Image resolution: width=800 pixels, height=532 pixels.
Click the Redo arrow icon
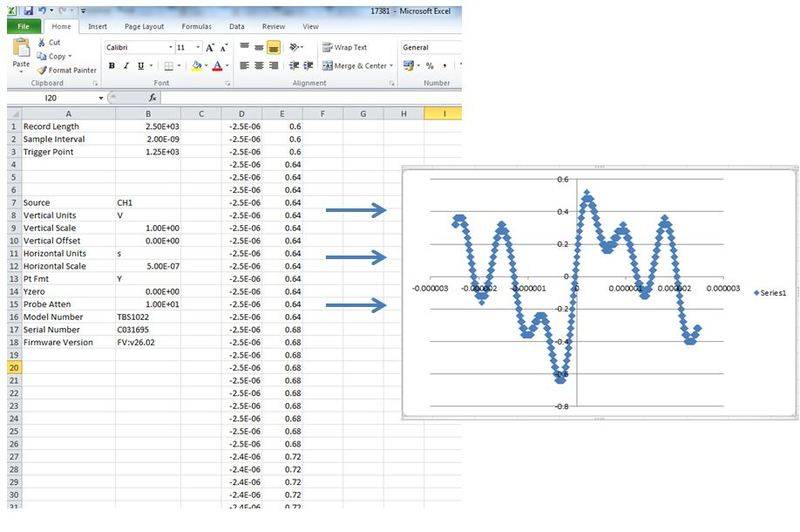point(64,11)
